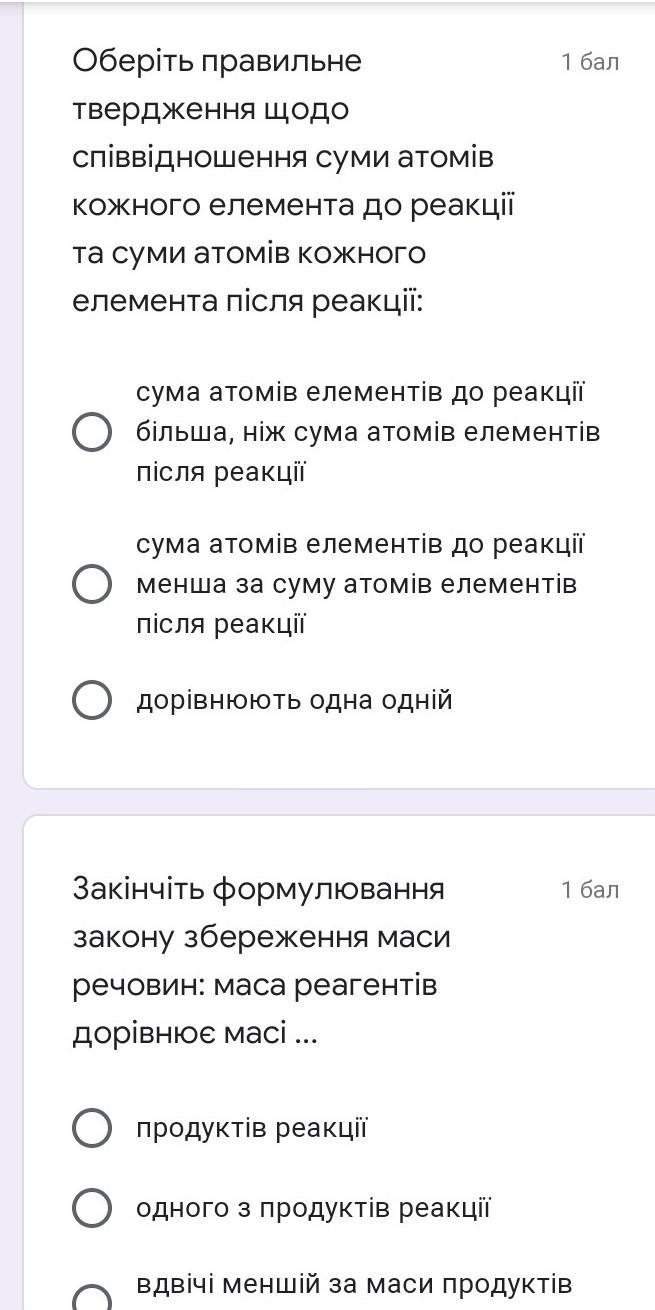Image resolution: width=655 pixels, height=1310 pixels.
Task: Pick the 'продуктів реакції' radio circle
Action: coord(92,1128)
